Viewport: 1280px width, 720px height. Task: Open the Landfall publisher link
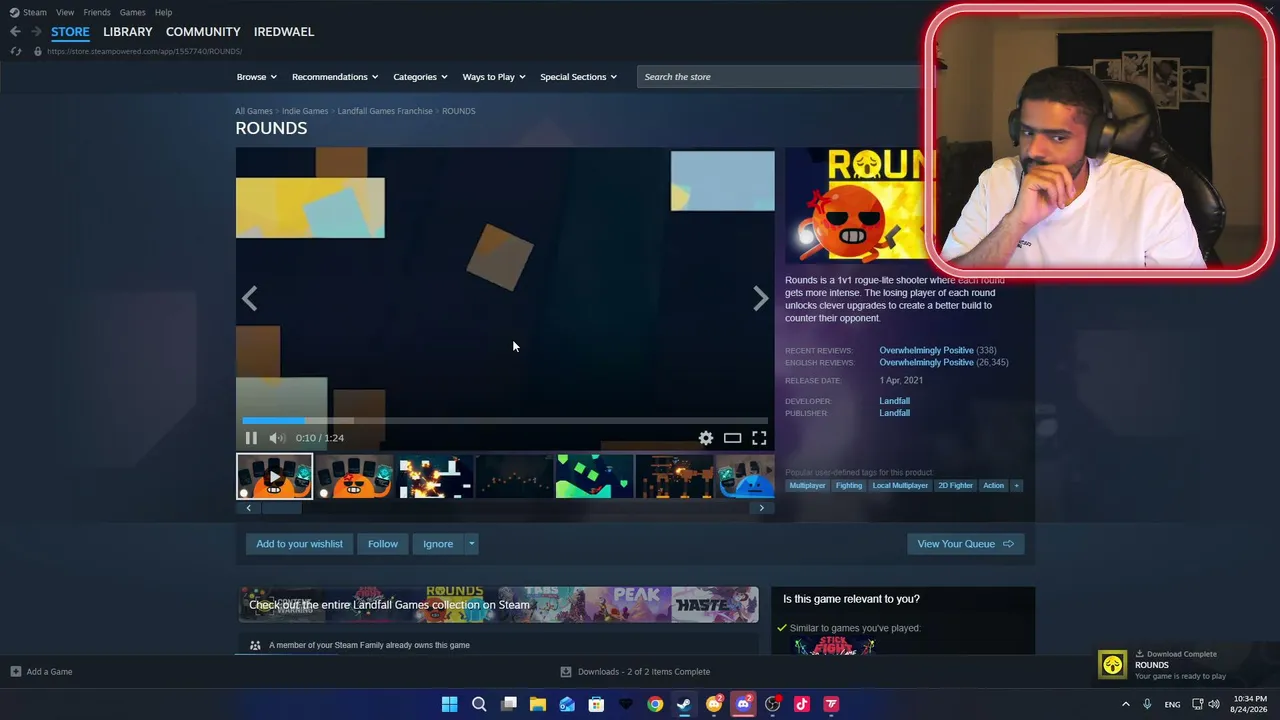[x=895, y=413]
